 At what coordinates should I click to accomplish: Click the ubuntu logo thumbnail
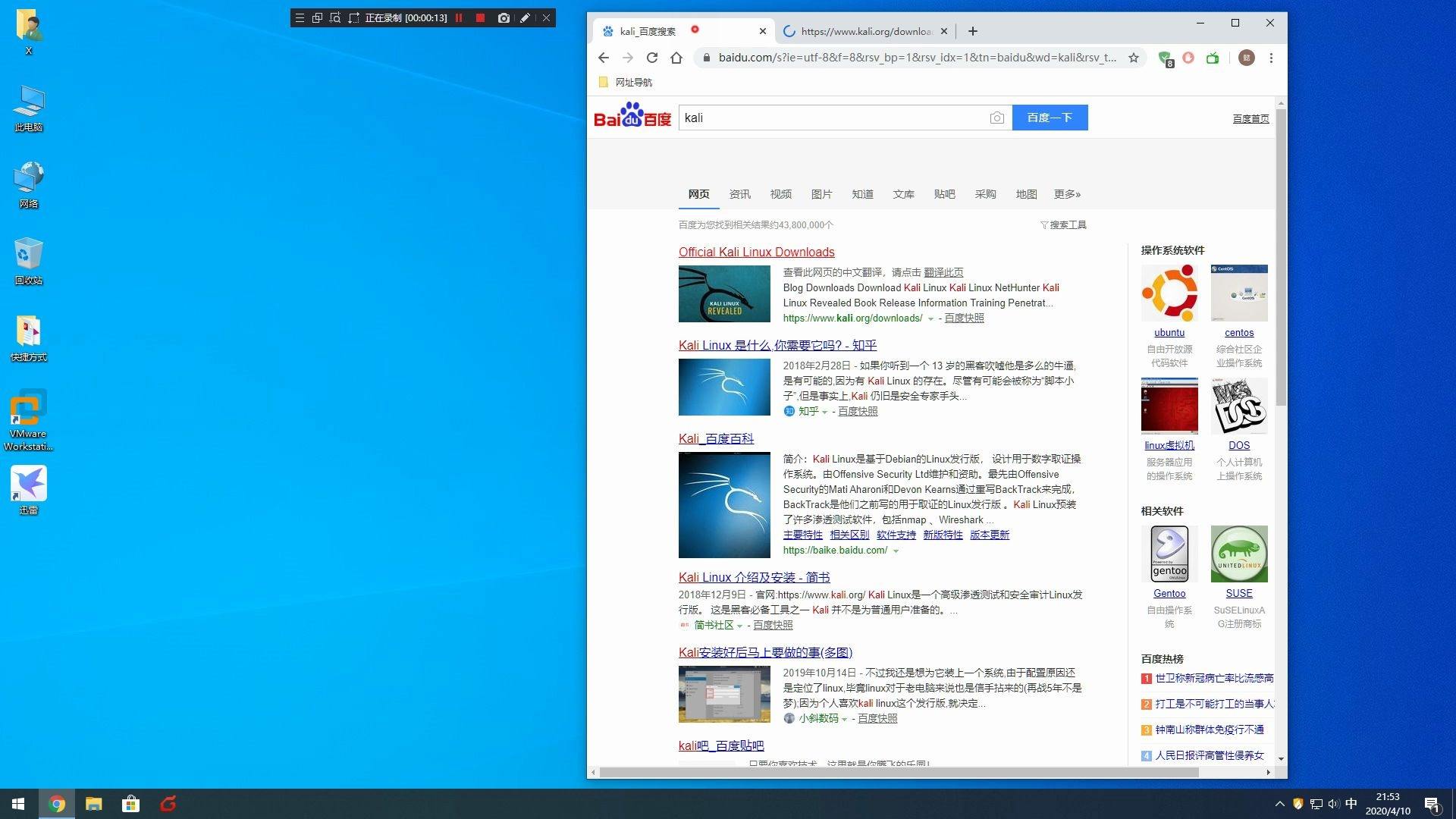(x=1169, y=293)
